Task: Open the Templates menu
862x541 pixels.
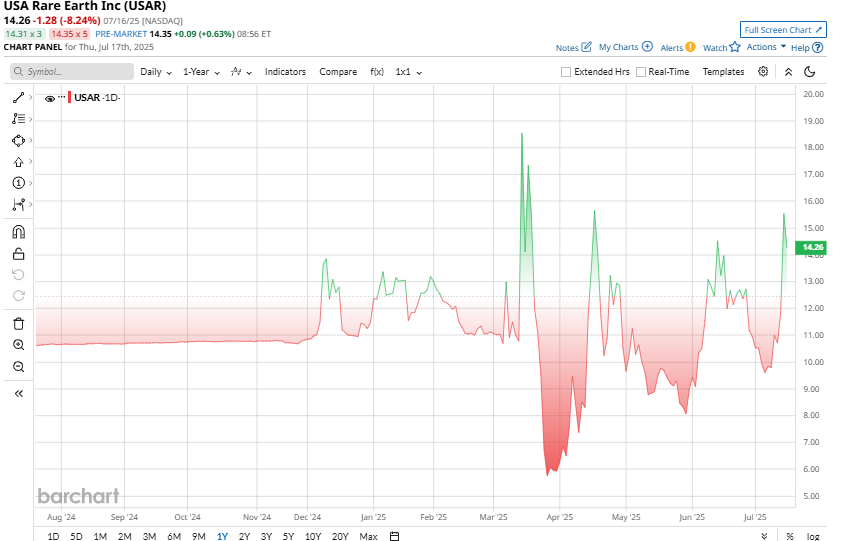Action: 723,72
